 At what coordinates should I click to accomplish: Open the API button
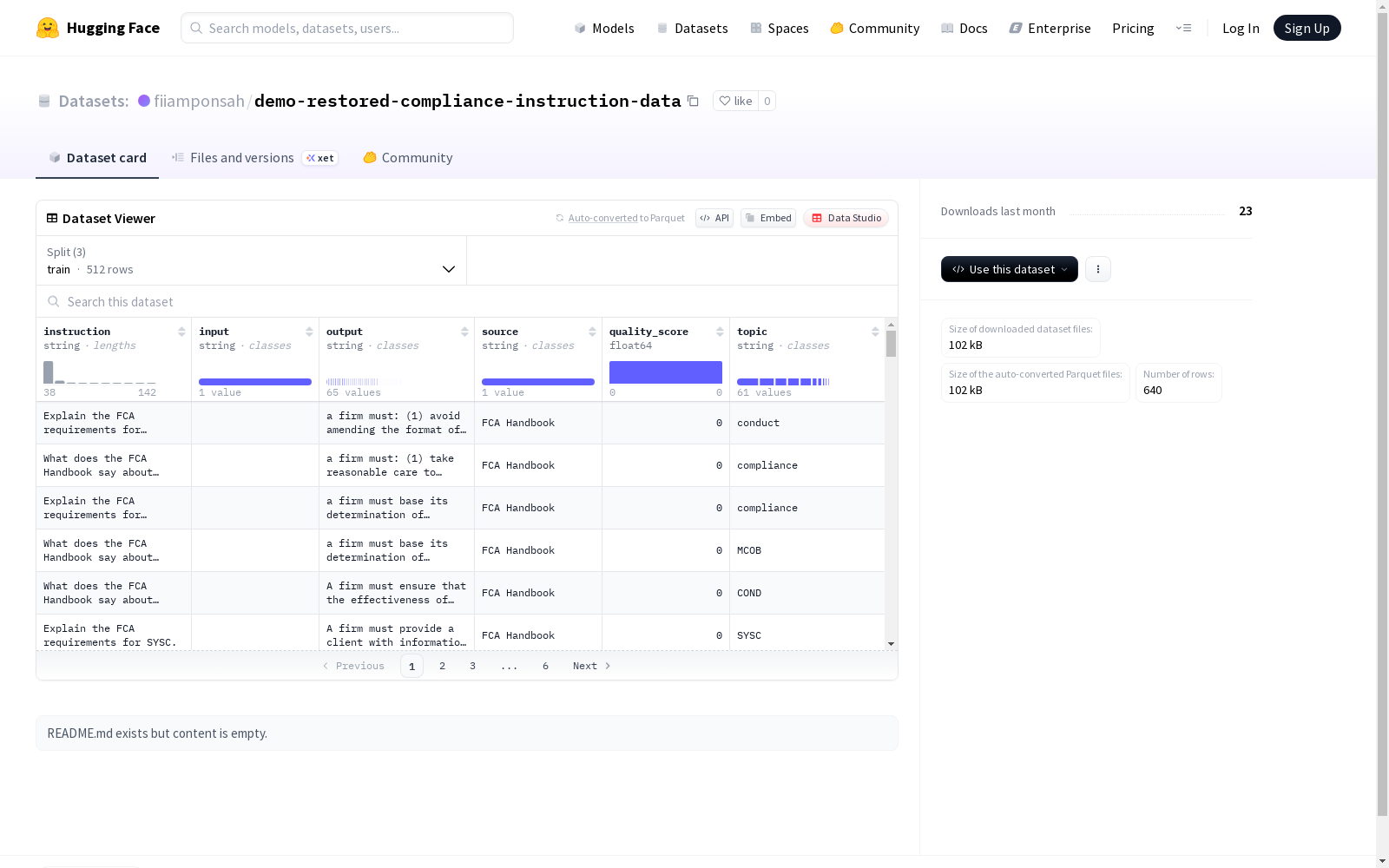point(714,218)
